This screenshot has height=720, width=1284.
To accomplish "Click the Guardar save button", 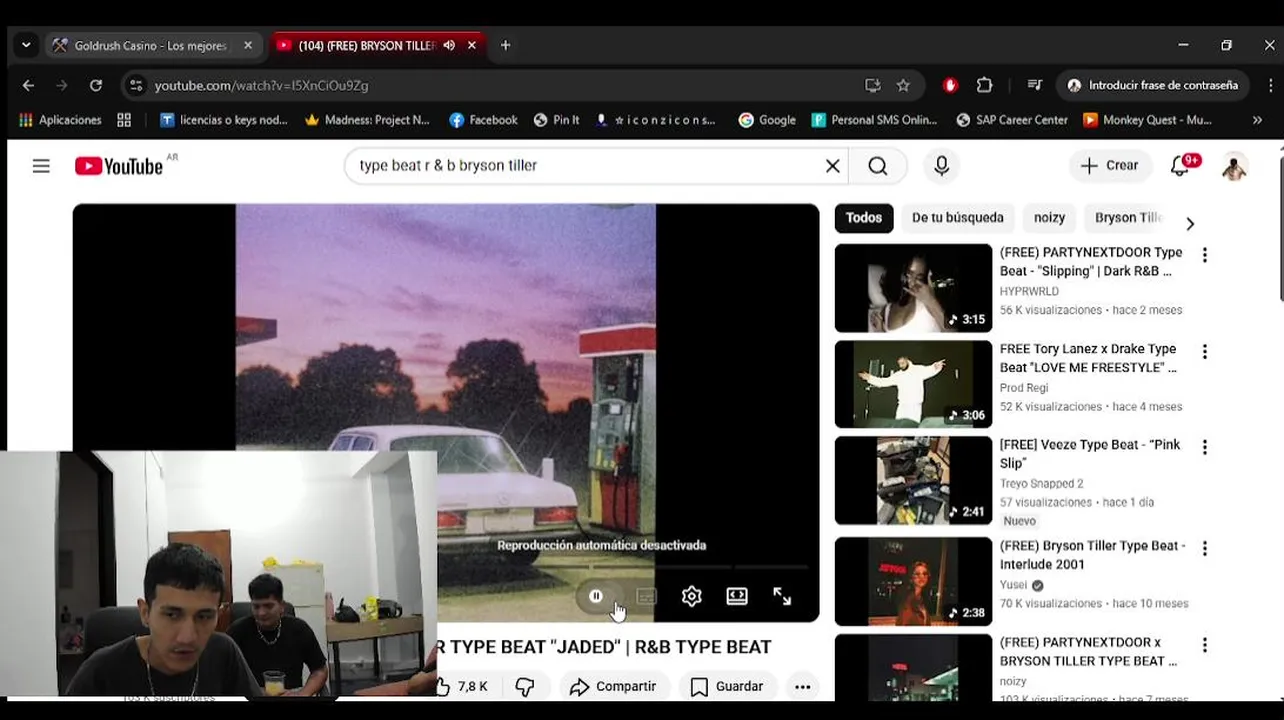I will [727, 686].
